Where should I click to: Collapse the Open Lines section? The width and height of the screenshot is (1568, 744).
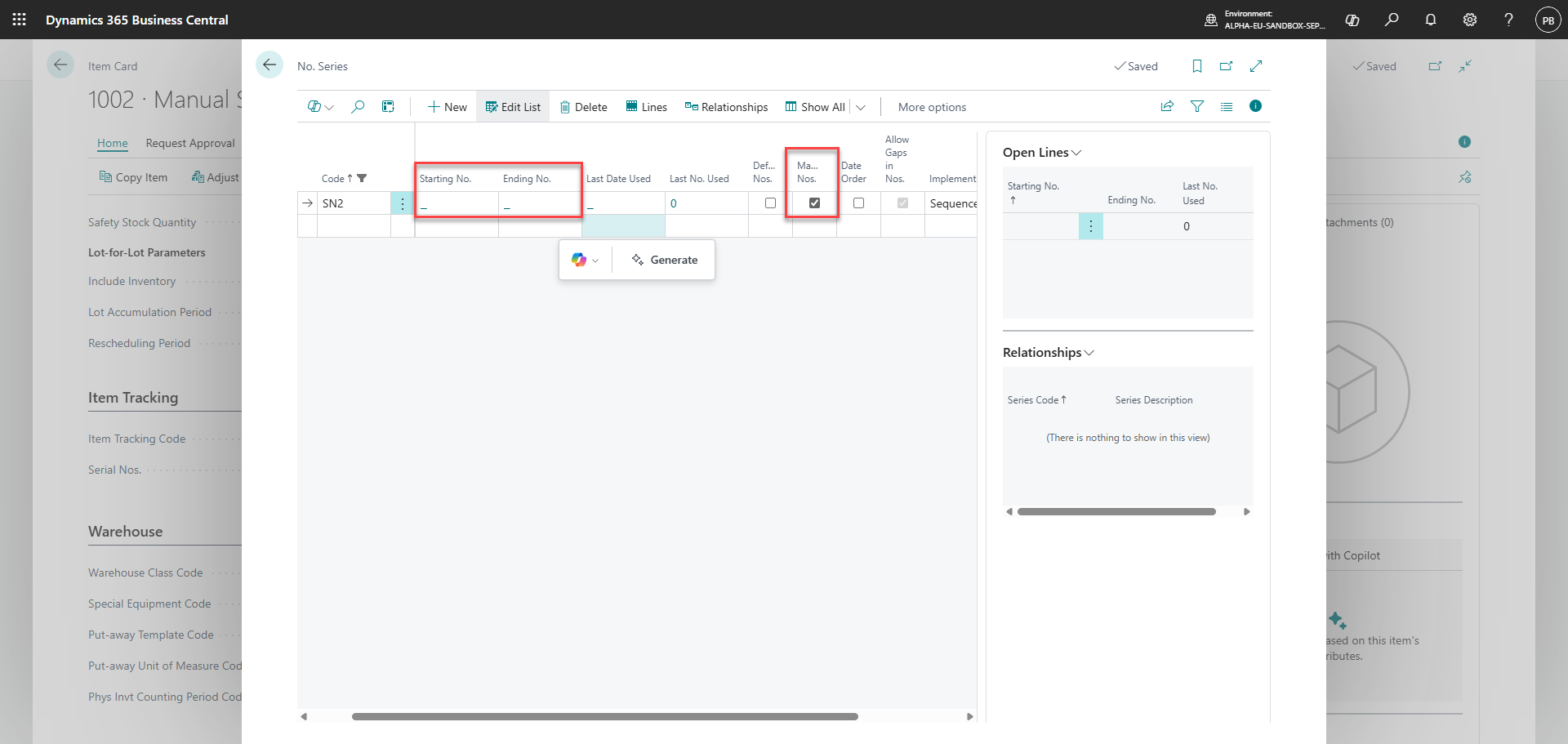pyautogui.click(x=1042, y=153)
